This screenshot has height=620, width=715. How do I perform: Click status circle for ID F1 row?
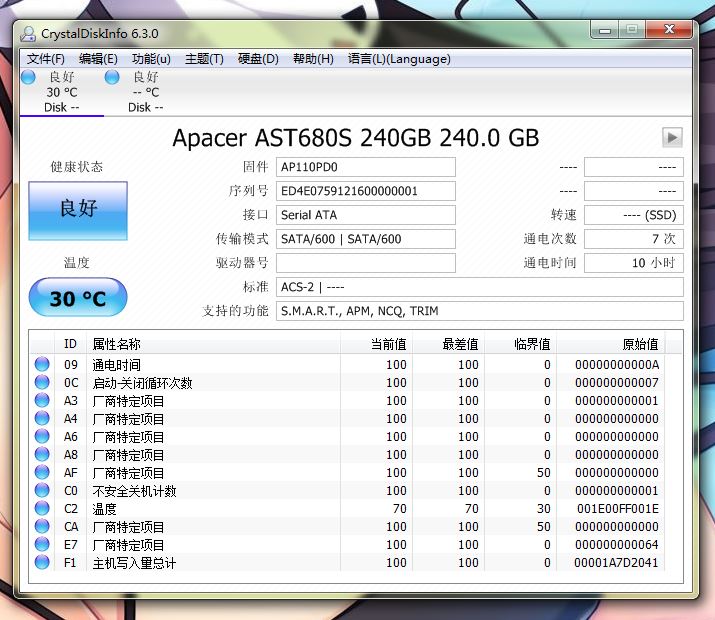click(x=42, y=562)
